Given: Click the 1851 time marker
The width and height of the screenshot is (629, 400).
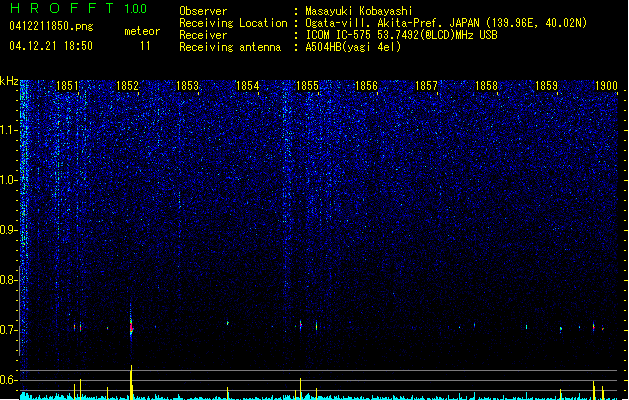Looking at the screenshot, I should pos(67,85).
